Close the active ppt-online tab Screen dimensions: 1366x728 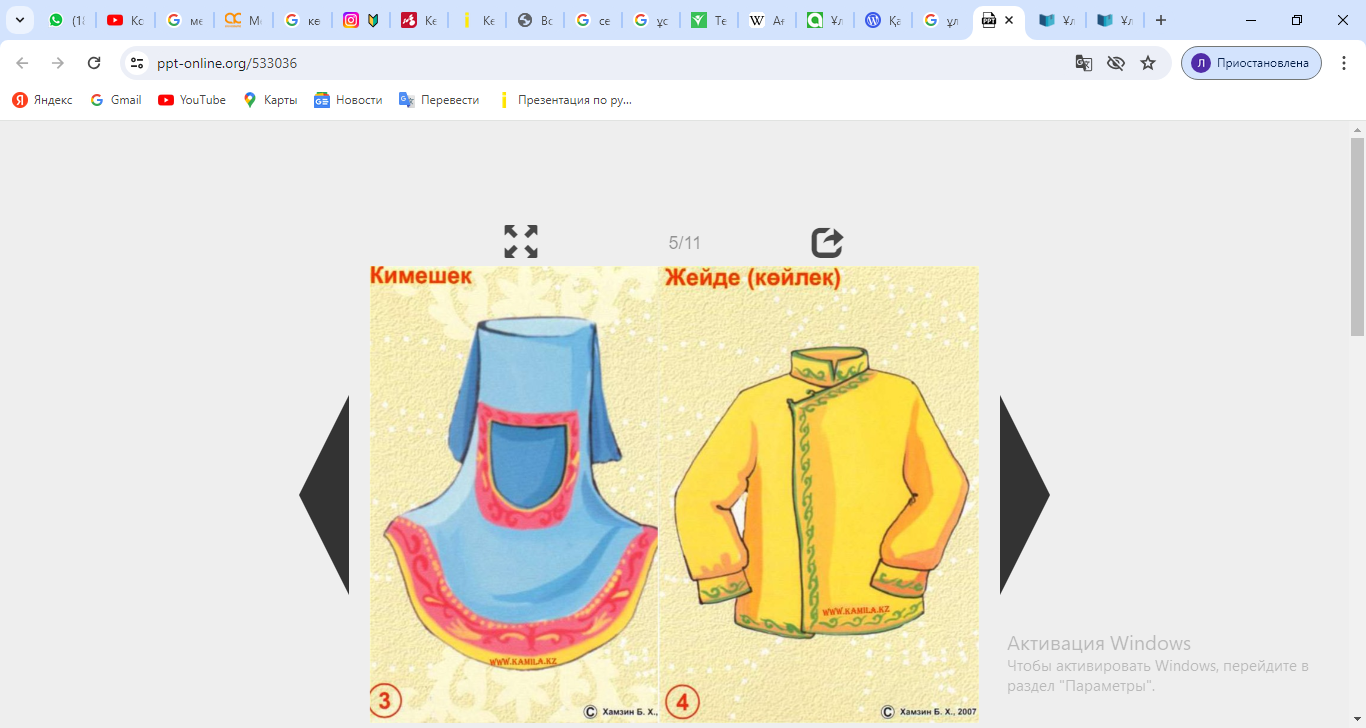coord(1009,20)
